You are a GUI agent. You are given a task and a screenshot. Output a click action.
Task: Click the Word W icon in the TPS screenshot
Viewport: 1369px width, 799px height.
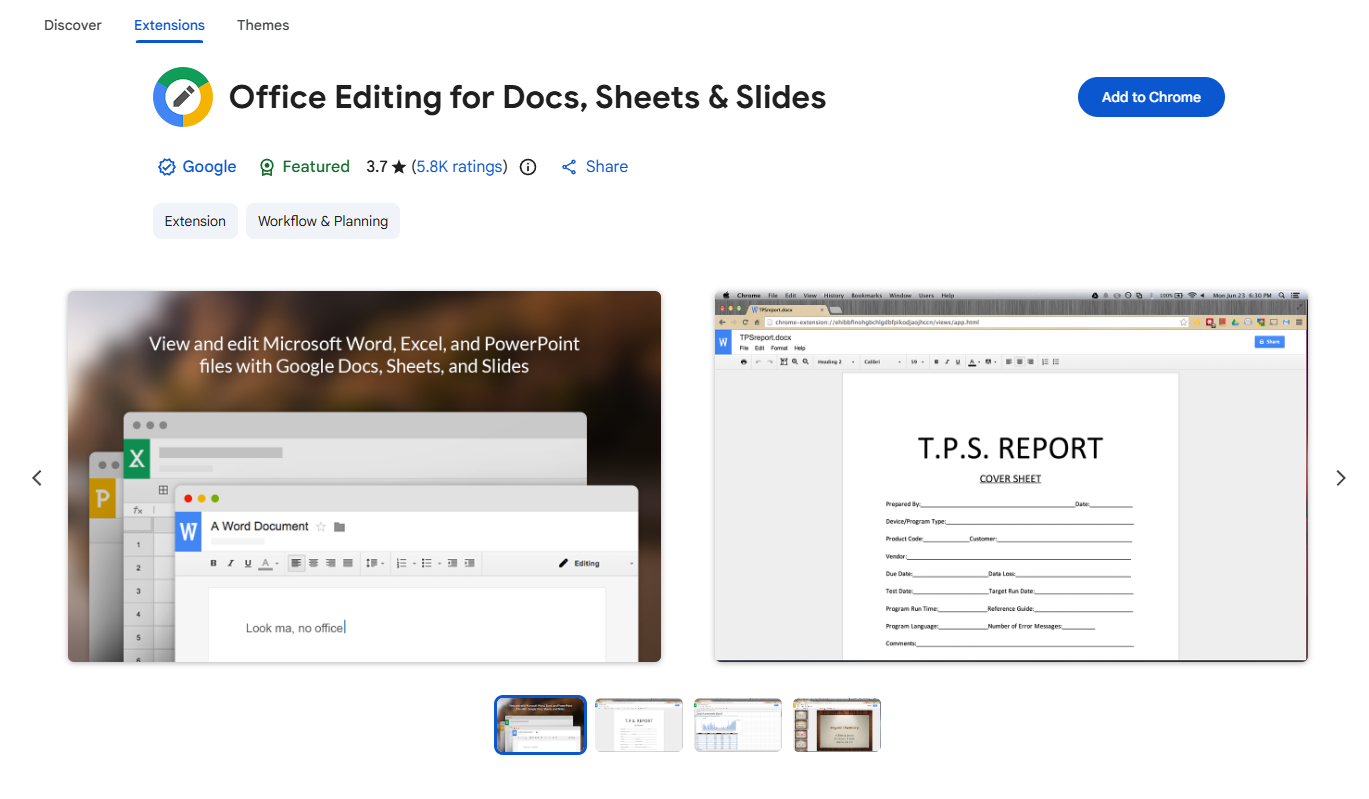point(723,342)
